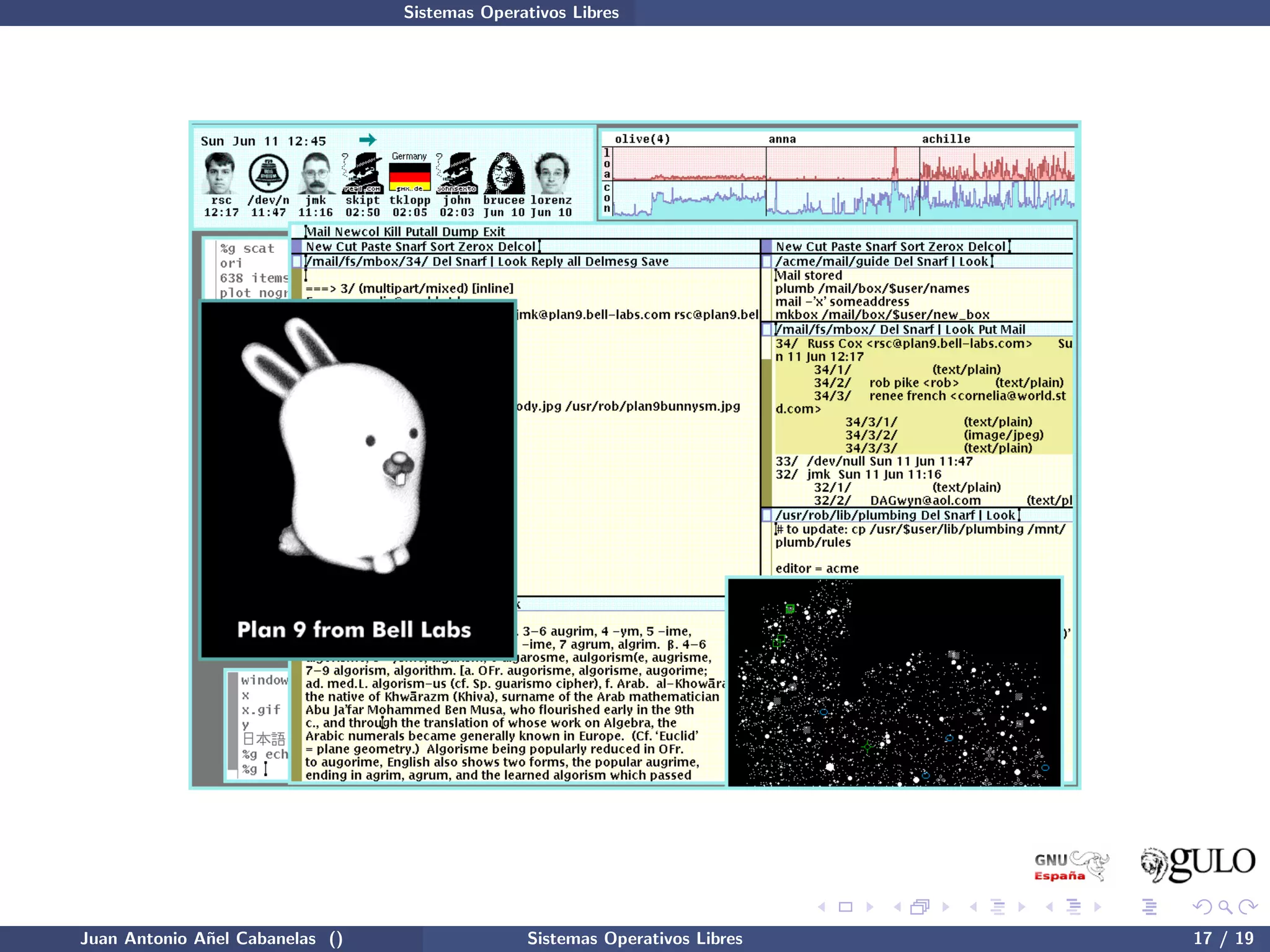Click the Beamer next frame arrow
The image size is (1270, 952).
[946, 907]
